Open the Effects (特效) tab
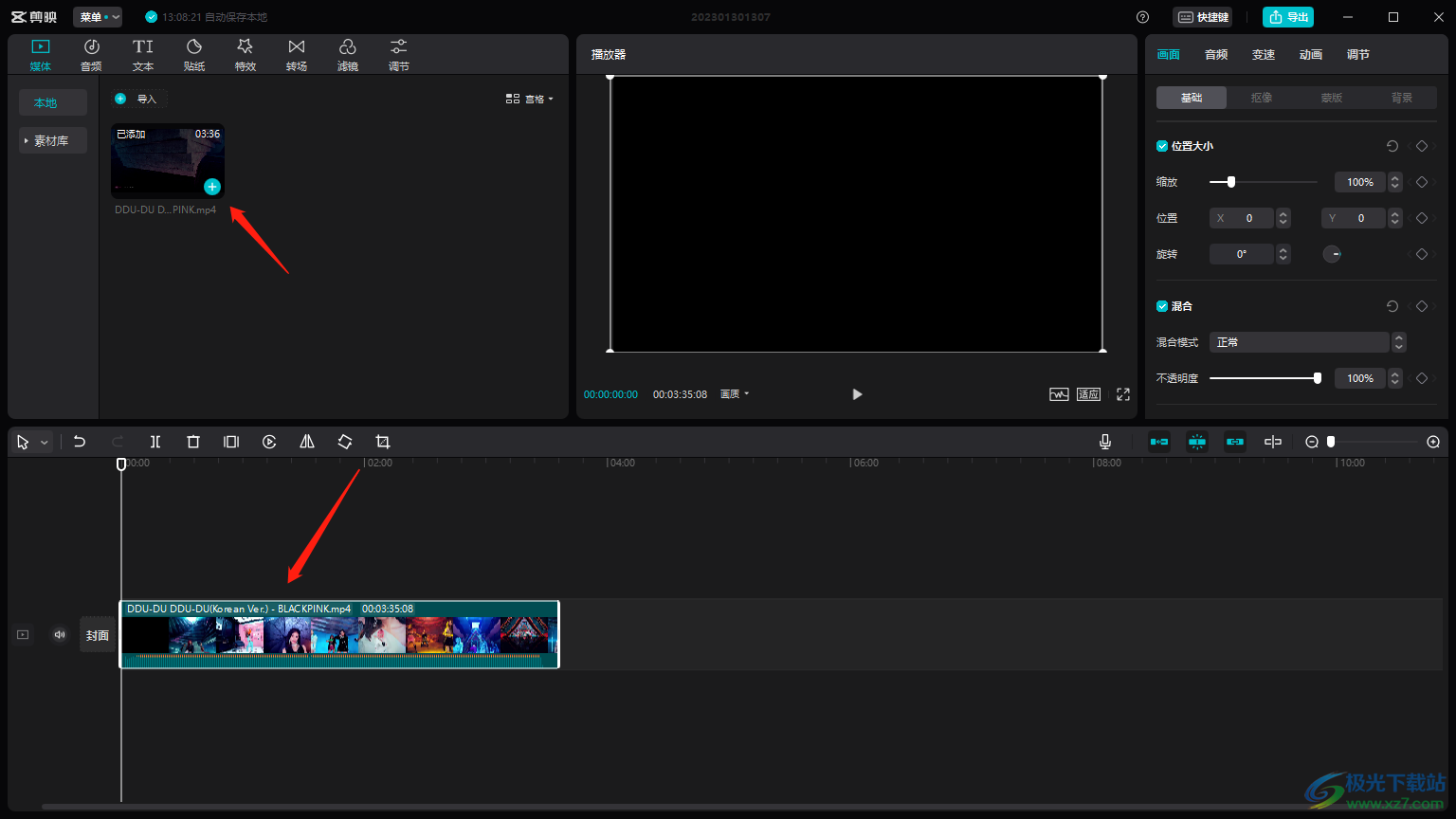The width and height of the screenshot is (1456, 819). 246,55
